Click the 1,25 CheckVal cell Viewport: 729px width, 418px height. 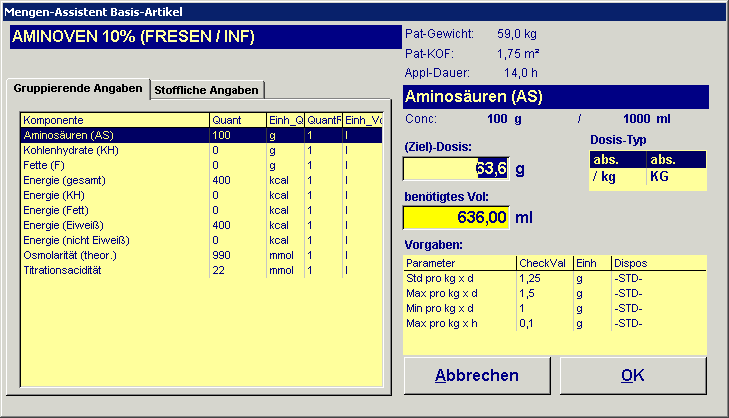545,279
